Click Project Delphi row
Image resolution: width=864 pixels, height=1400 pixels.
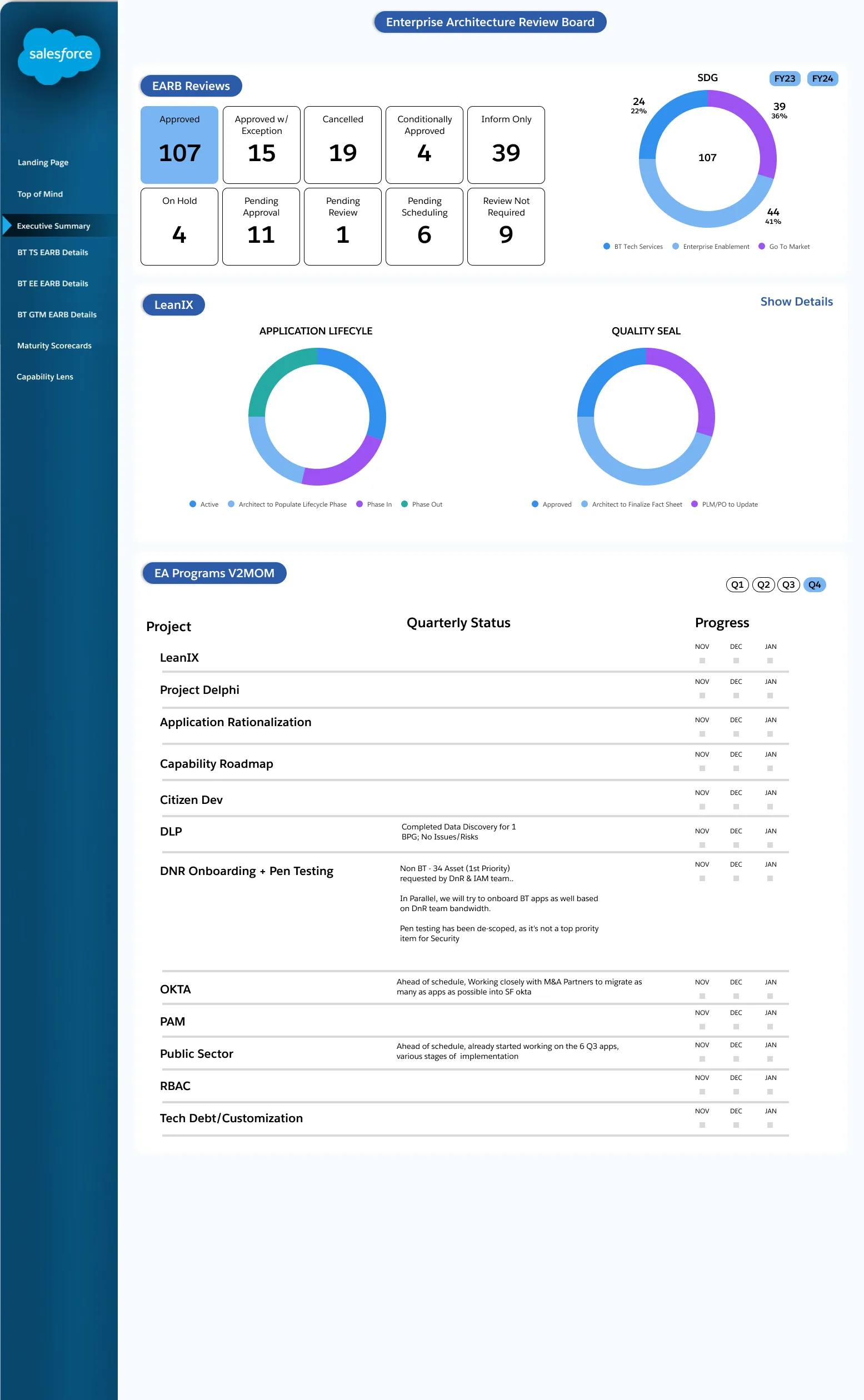pos(199,690)
